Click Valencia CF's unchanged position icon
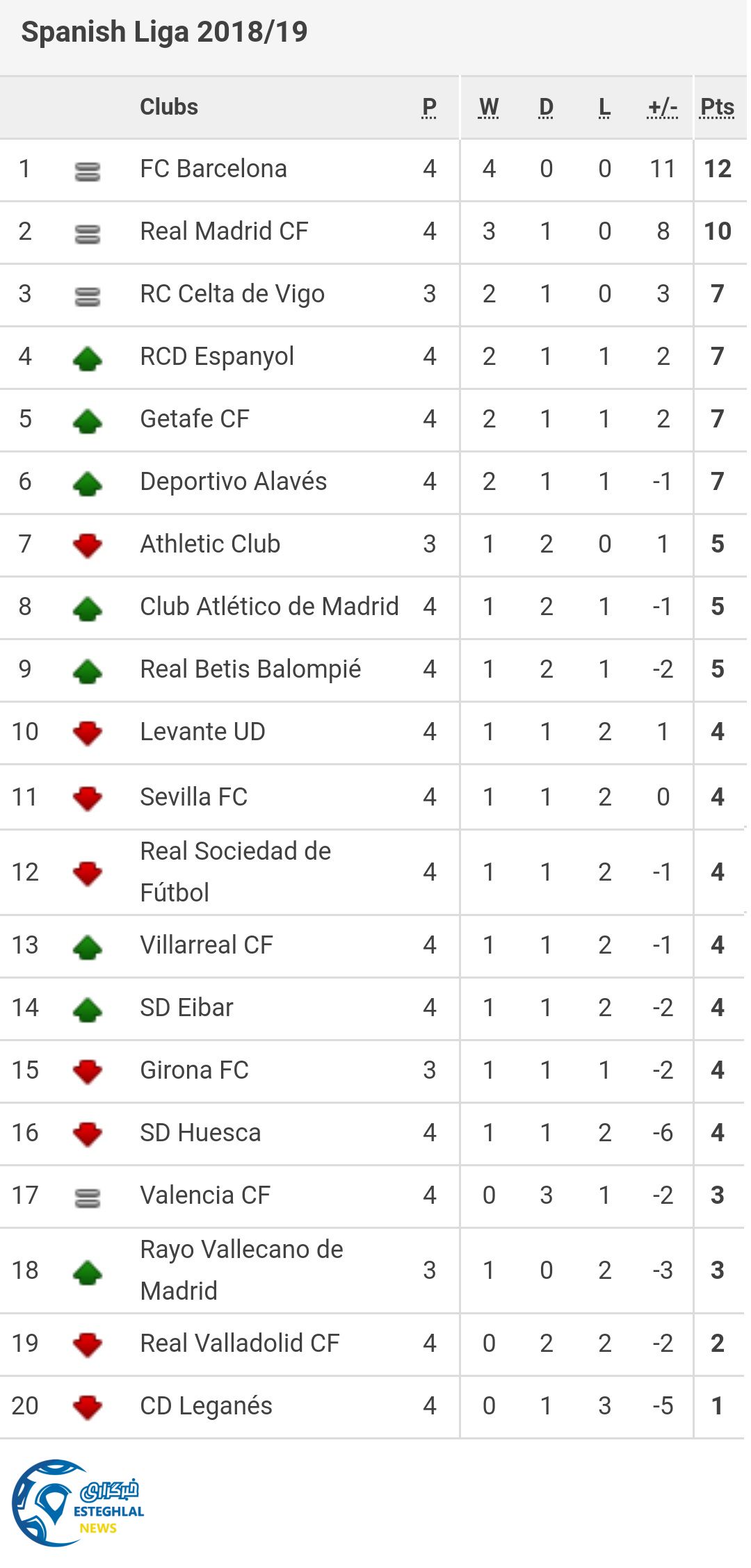The width and height of the screenshot is (751, 1568). pyautogui.click(x=88, y=1197)
